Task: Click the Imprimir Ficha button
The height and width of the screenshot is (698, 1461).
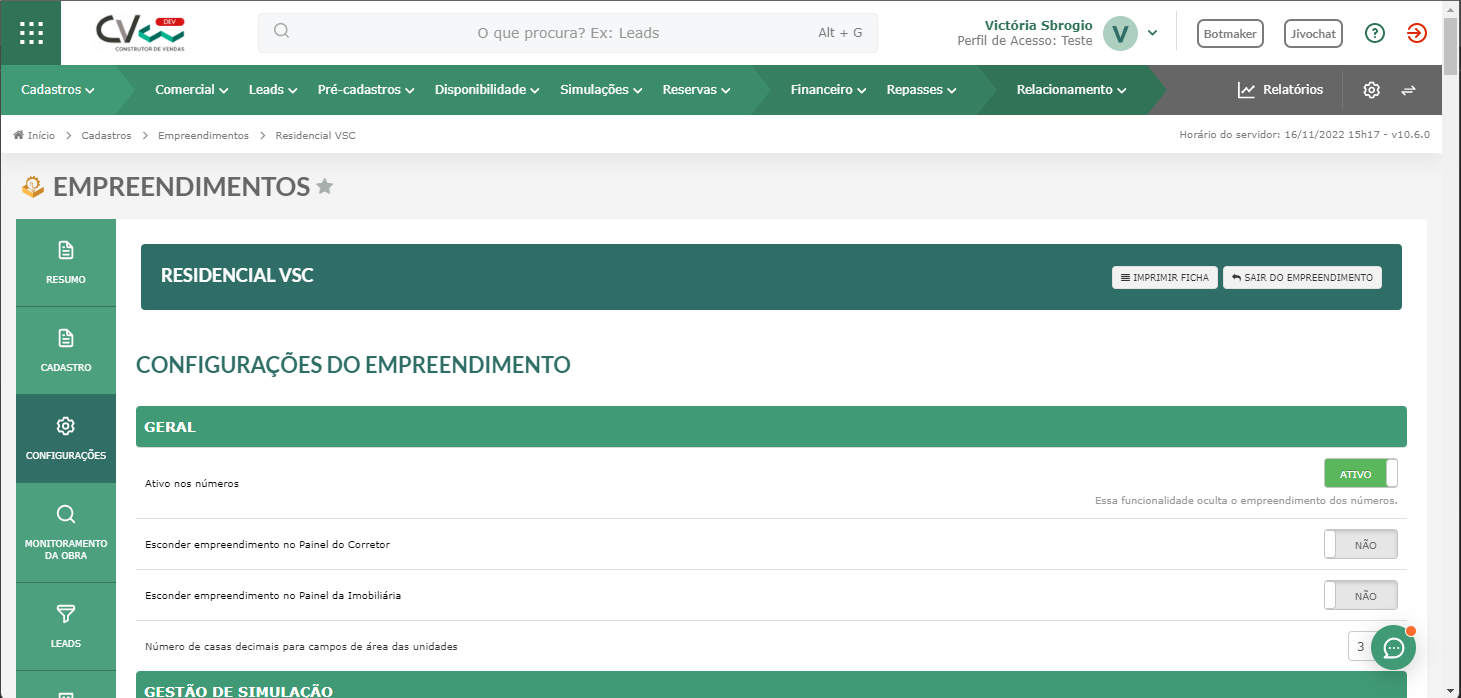Action: (x=1165, y=277)
